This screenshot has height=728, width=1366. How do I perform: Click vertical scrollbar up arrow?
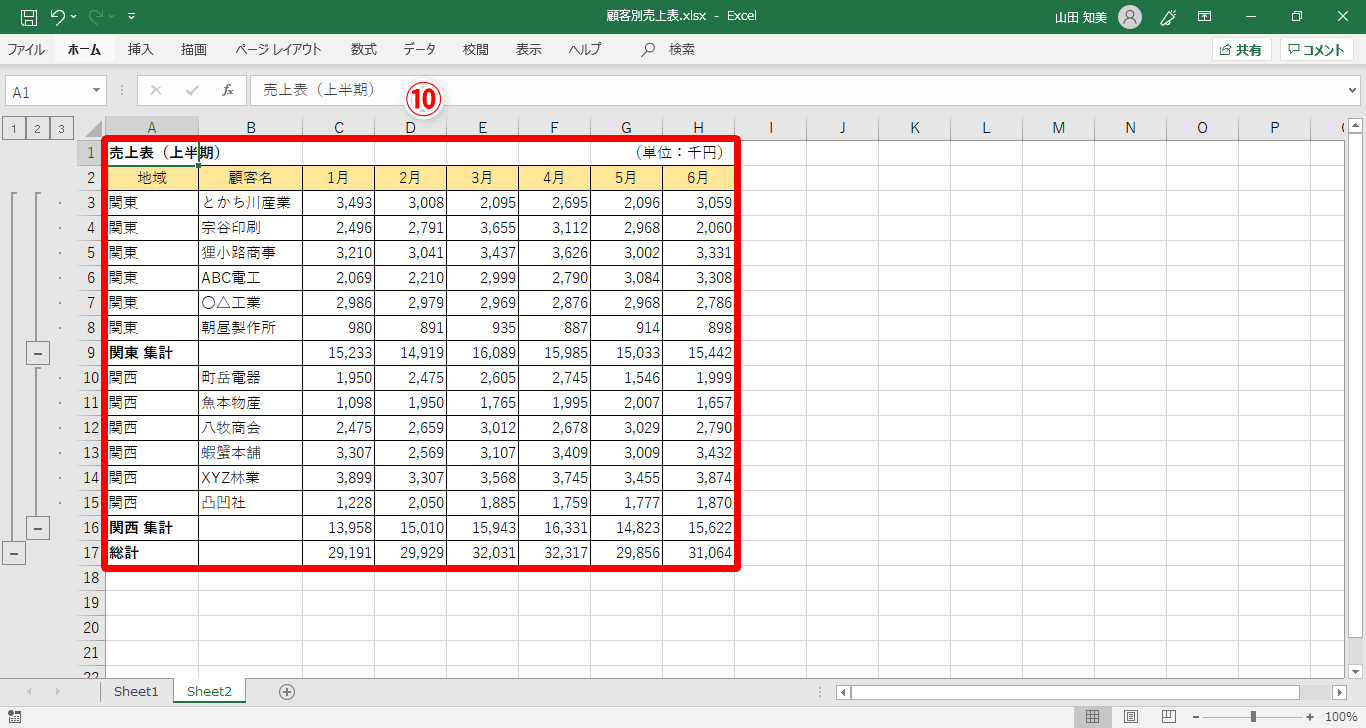pos(1356,127)
